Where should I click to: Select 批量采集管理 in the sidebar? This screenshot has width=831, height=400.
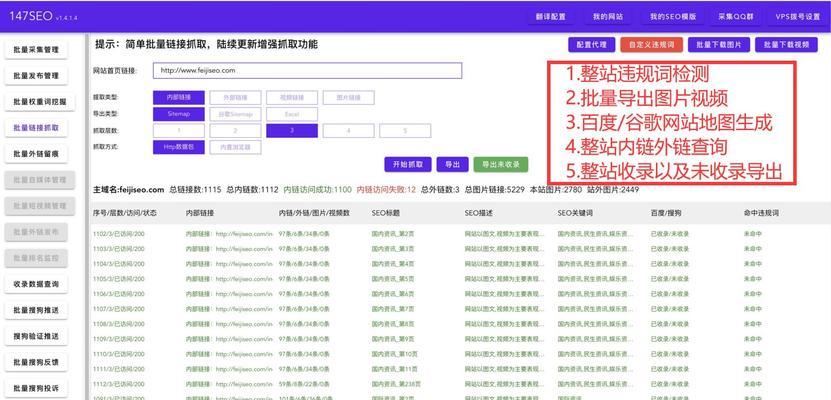click(36, 50)
